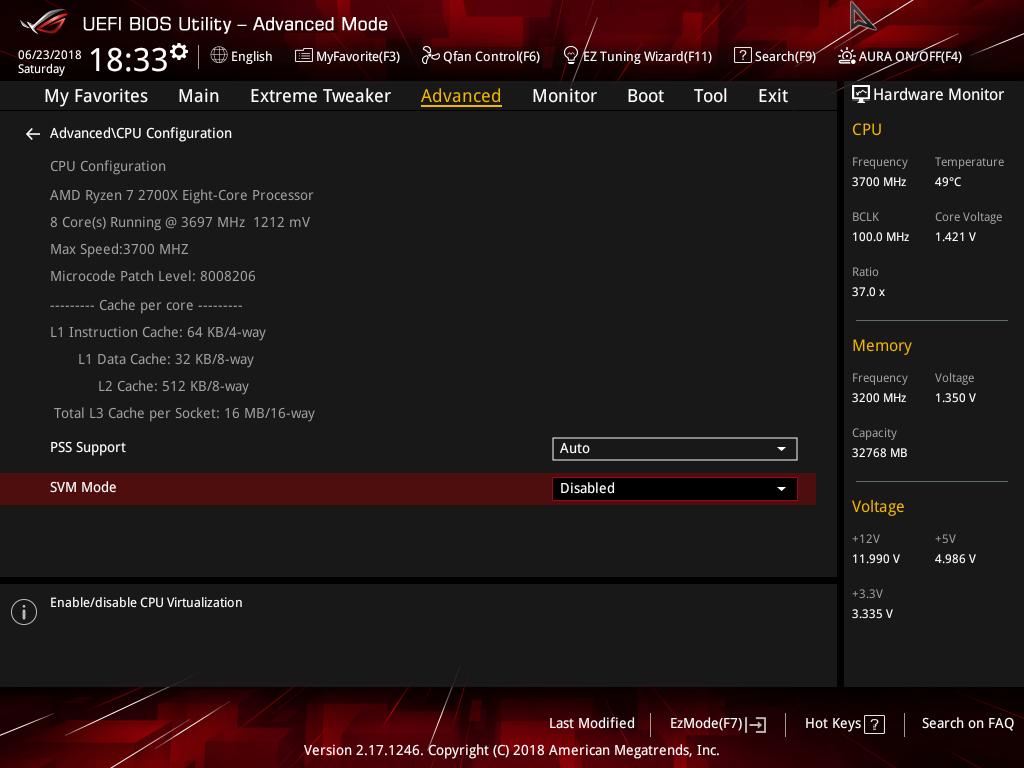This screenshot has width=1024, height=768.
Task: Click Total L3 Cache per Socket line
Action: pyautogui.click(x=184, y=413)
